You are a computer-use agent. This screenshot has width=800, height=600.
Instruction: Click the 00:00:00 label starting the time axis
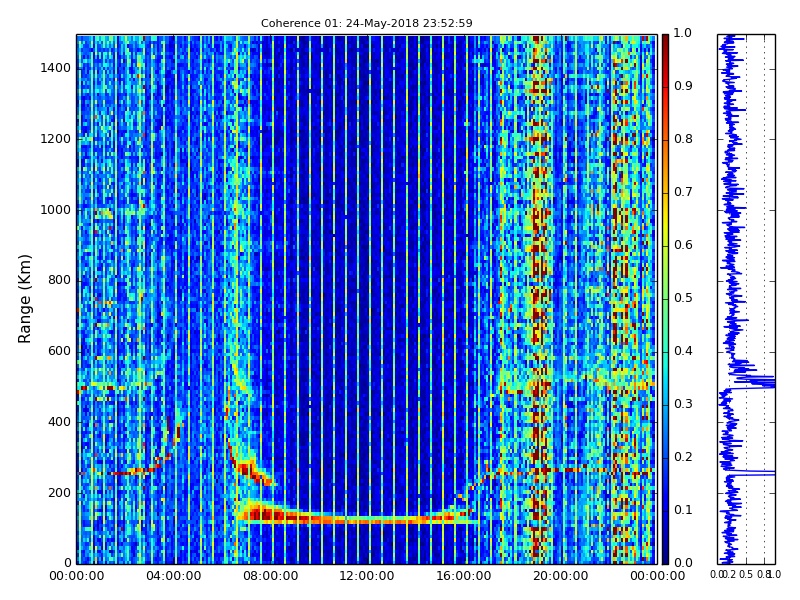77,576
